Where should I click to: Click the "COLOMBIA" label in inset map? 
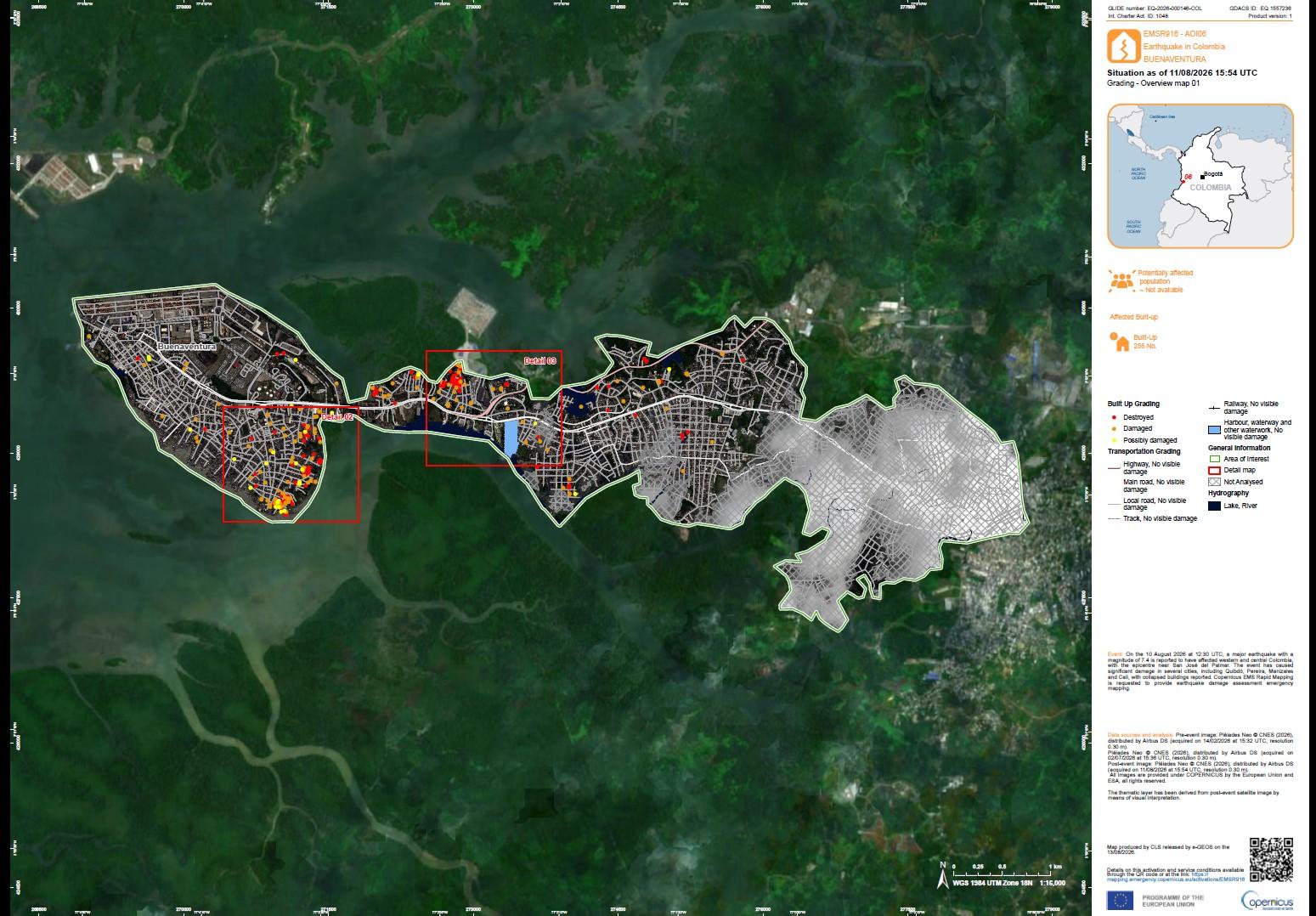pyautogui.click(x=1210, y=187)
